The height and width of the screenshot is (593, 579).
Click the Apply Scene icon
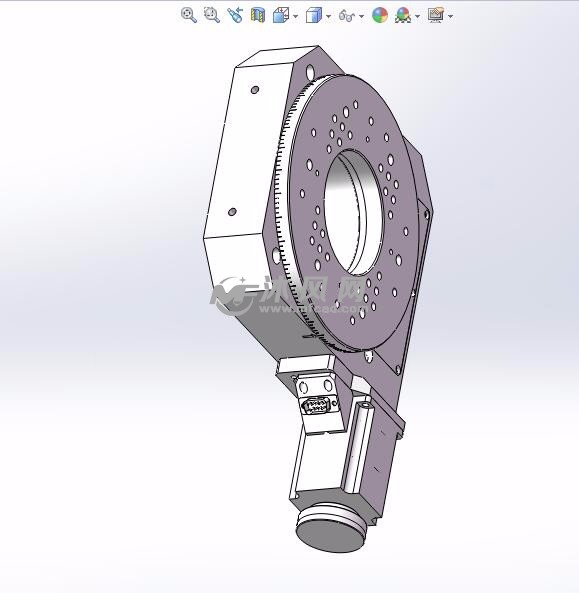coord(403,16)
